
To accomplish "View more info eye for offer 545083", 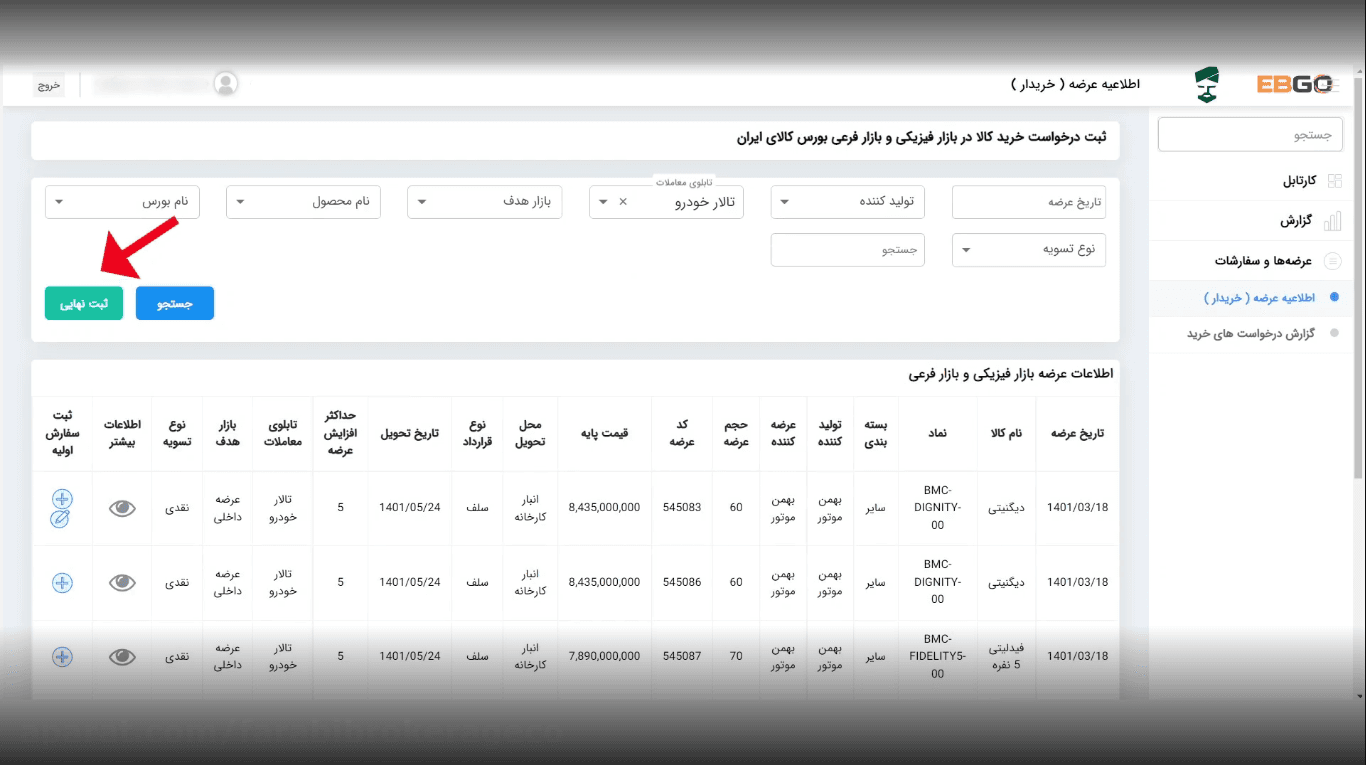I will [x=122, y=508].
